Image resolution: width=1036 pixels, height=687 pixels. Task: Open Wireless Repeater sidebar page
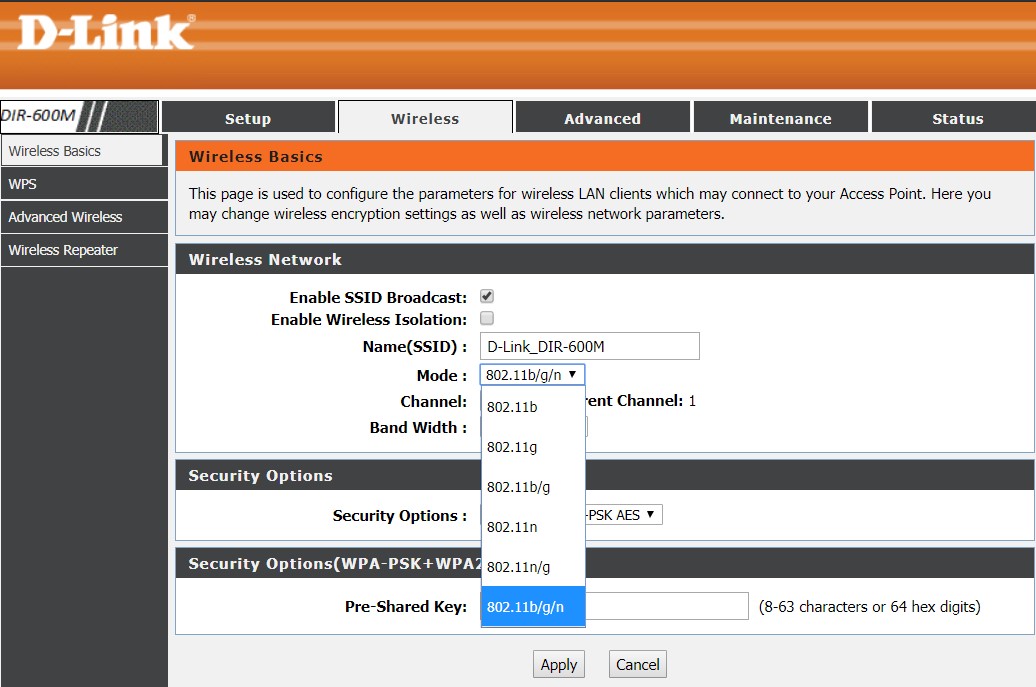click(84, 250)
